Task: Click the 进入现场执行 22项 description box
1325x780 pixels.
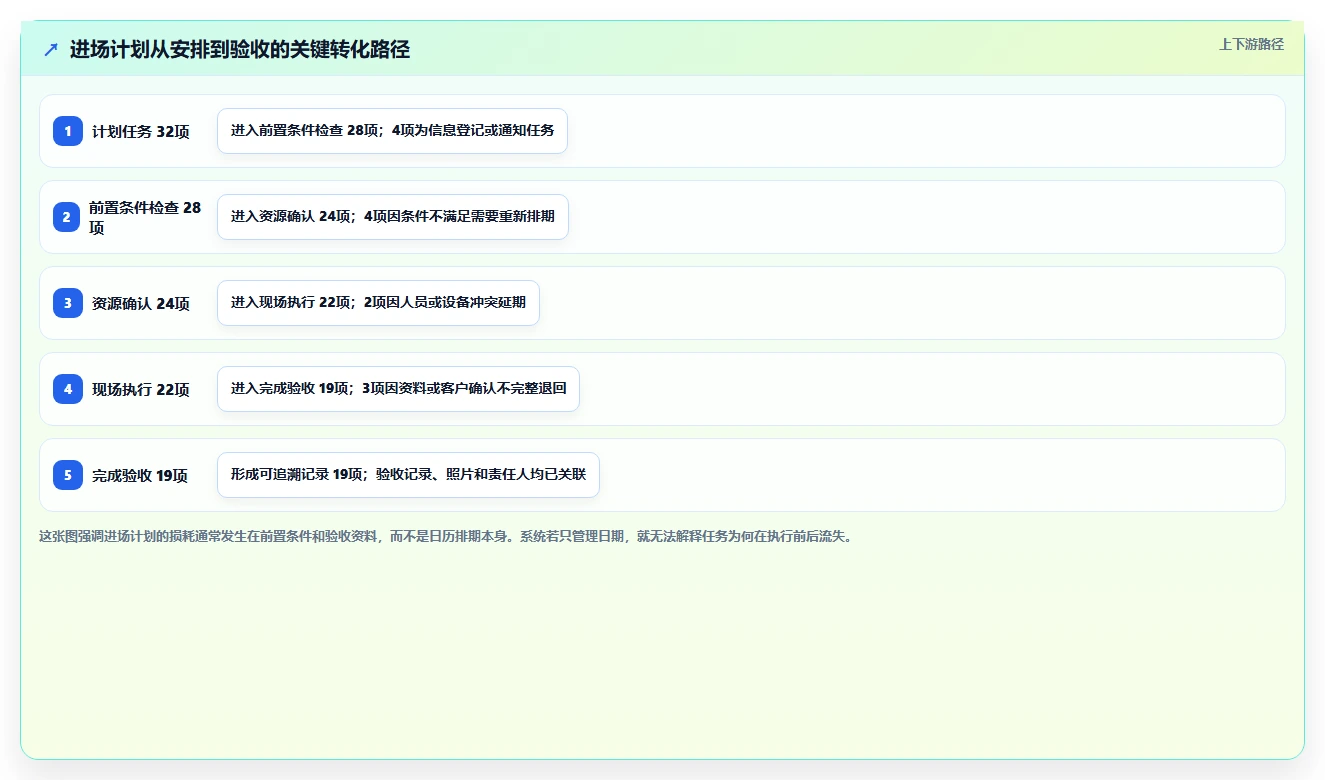Action: (378, 303)
